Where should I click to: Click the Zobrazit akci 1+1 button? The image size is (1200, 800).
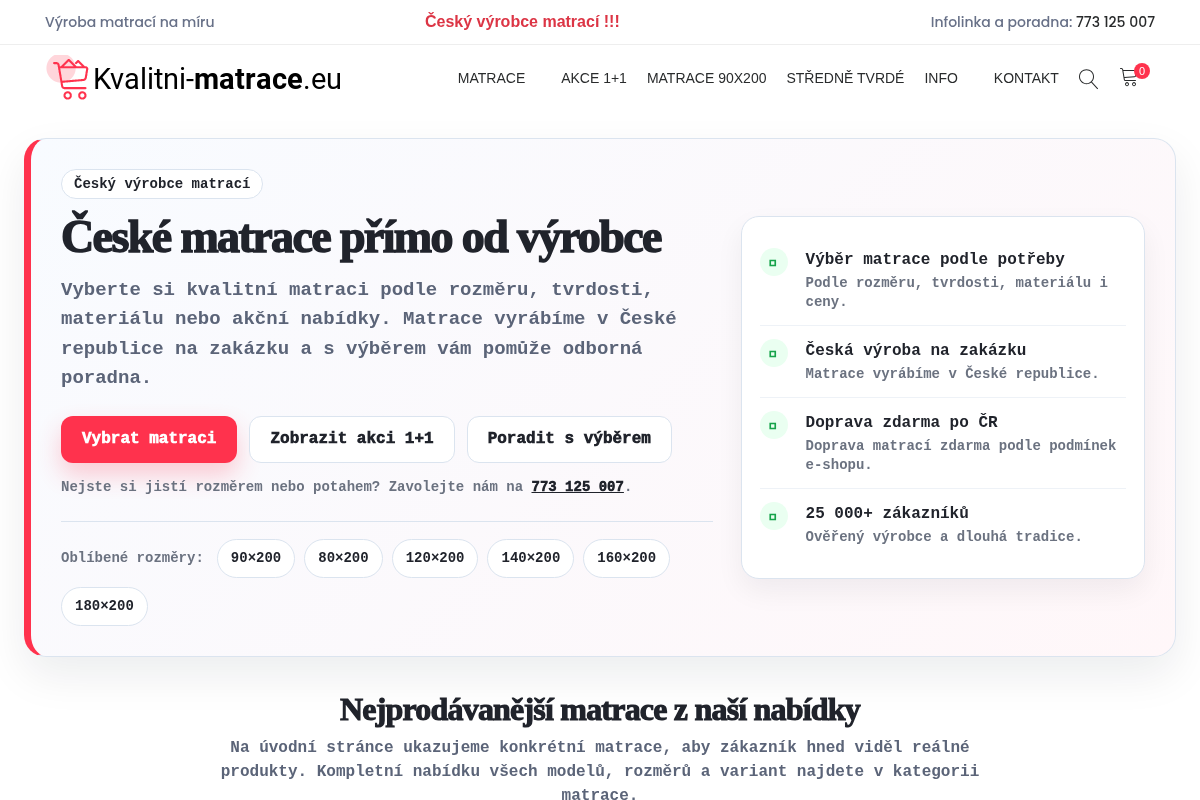click(352, 439)
